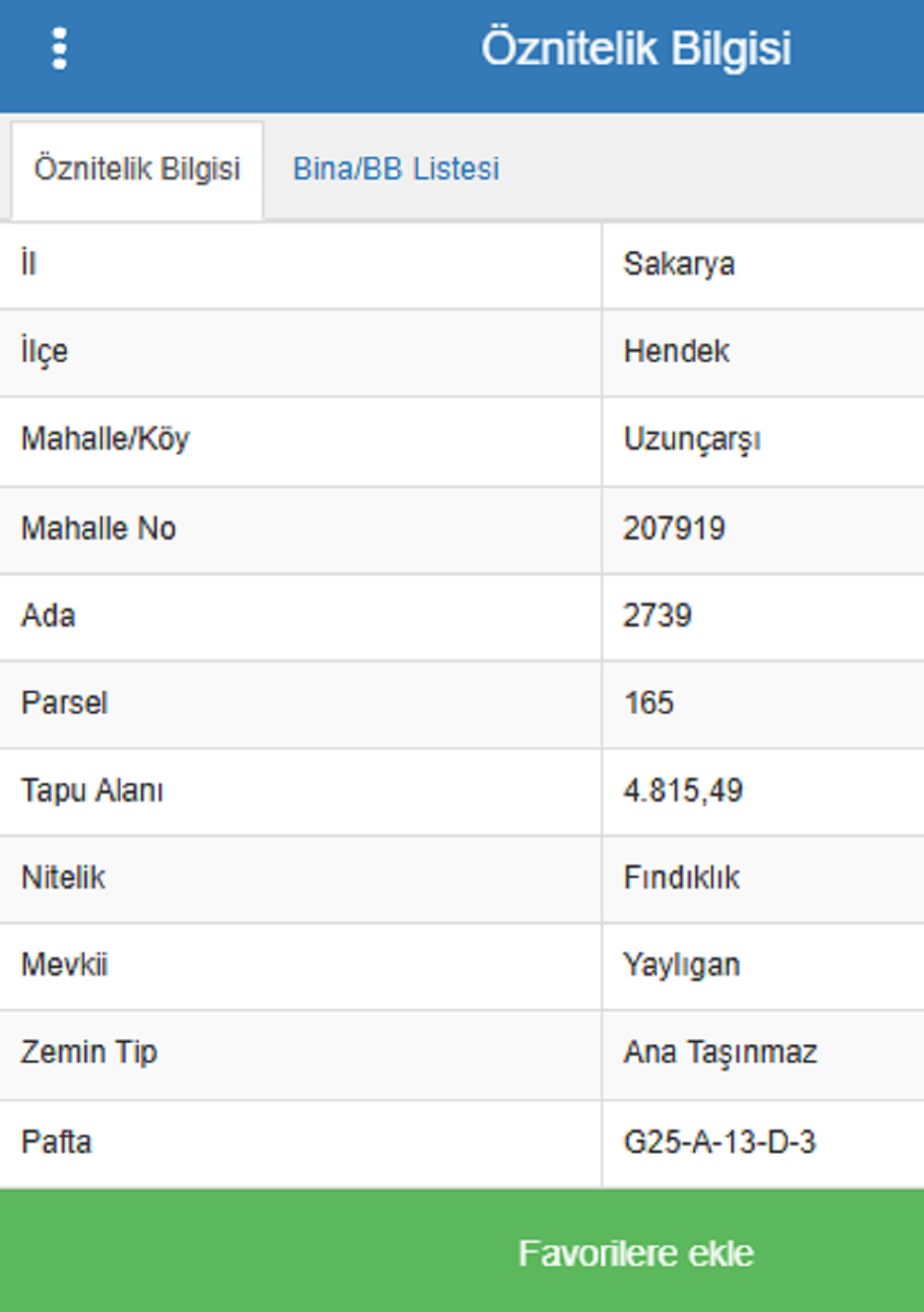This screenshot has height=1312, width=924.
Task: Click the Mahalle/Köy row label
Action: pos(105,440)
